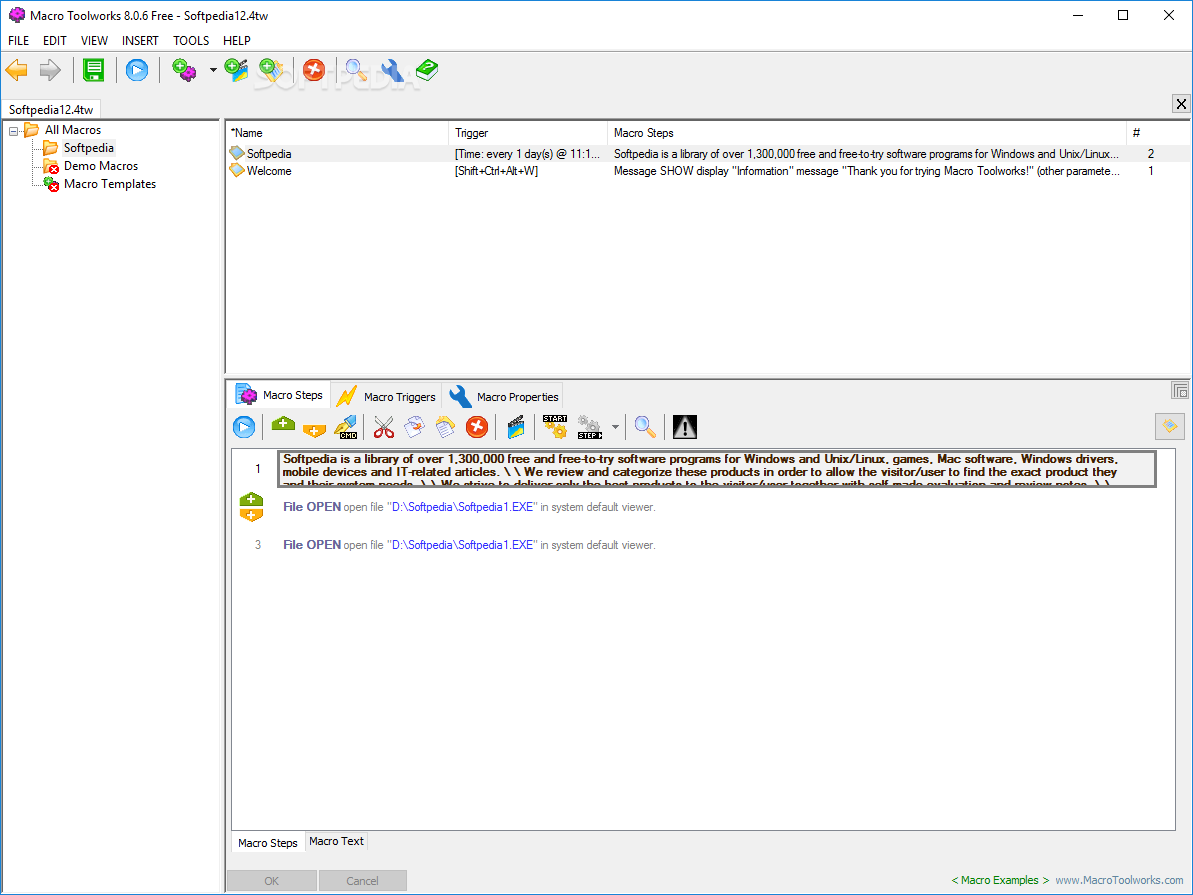The width and height of the screenshot is (1193, 895).
Task: Click the orange insert step below icon
Action: [x=313, y=431]
